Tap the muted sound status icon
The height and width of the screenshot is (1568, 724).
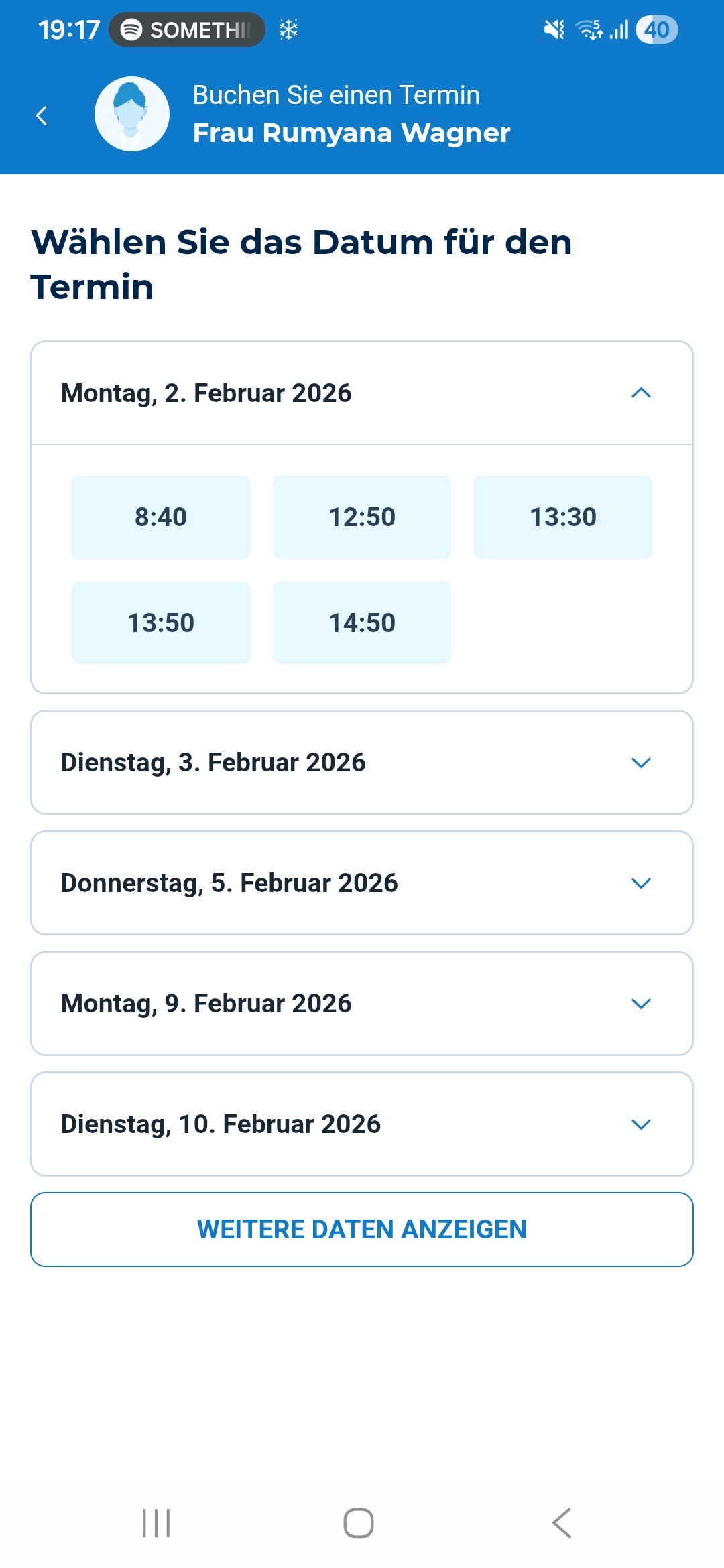pyautogui.click(x=554, y=29)
